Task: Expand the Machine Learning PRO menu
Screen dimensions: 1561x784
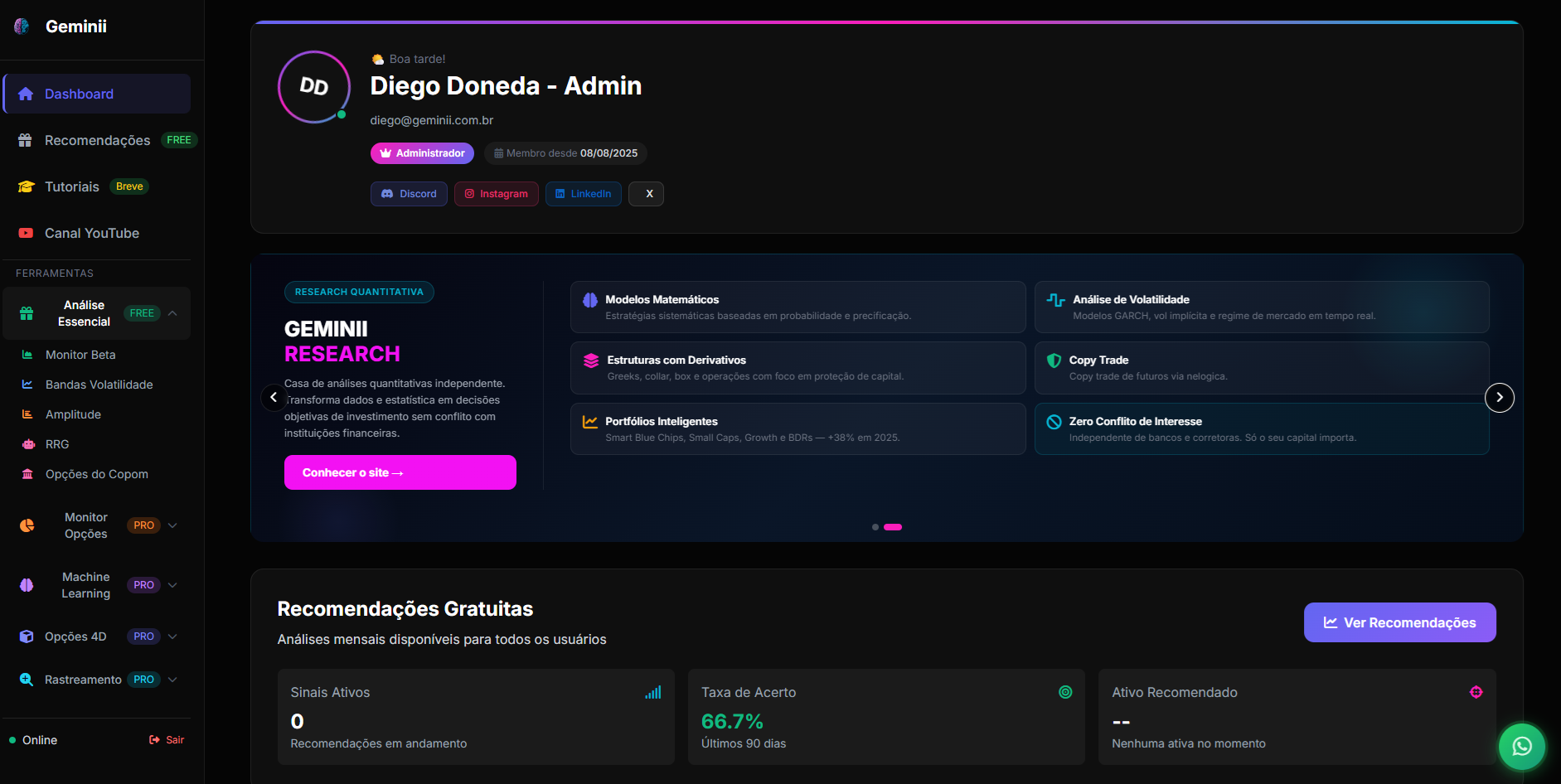Action: (172, 585)
